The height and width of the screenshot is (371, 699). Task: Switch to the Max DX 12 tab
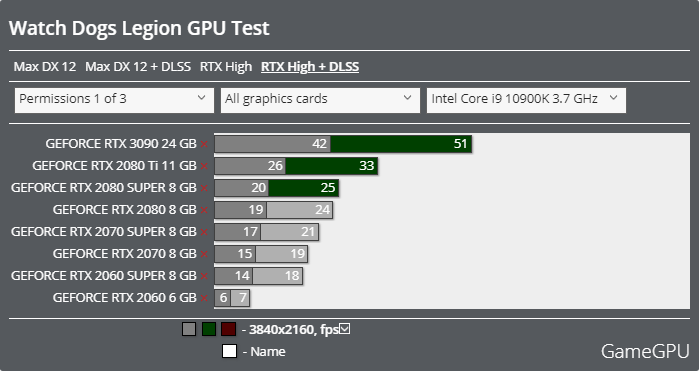coord(45,67)
